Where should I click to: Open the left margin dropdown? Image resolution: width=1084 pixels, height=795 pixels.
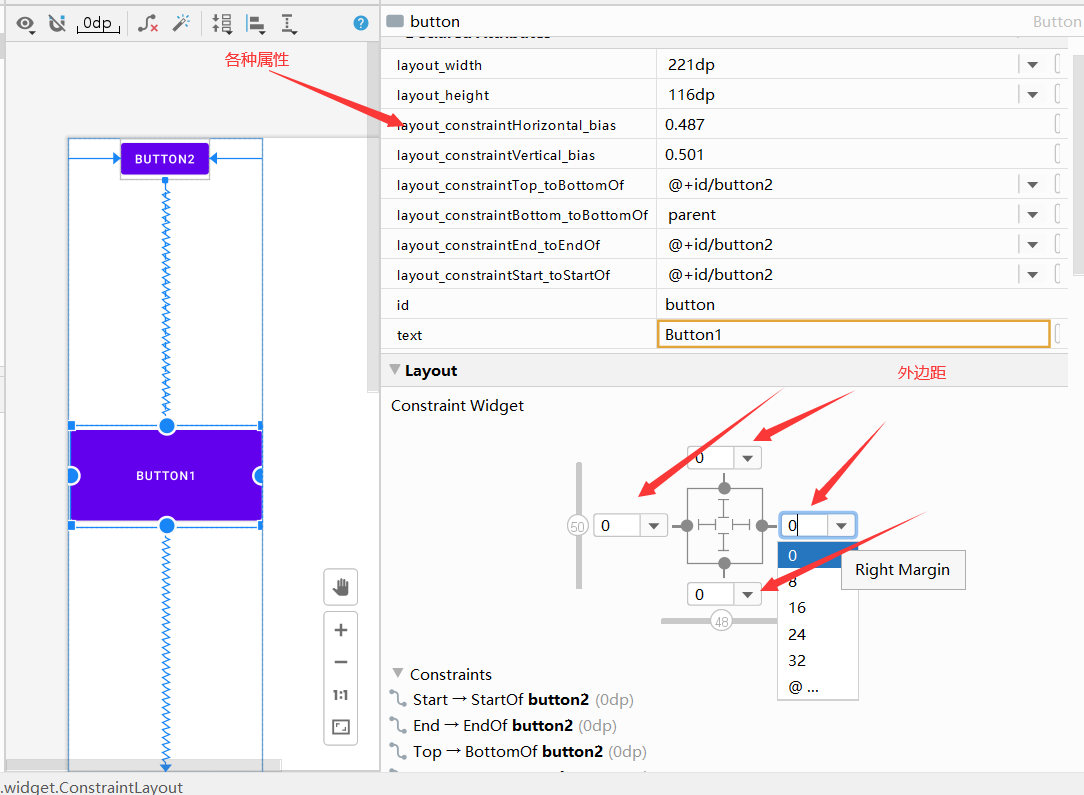[x=653, y=526]
